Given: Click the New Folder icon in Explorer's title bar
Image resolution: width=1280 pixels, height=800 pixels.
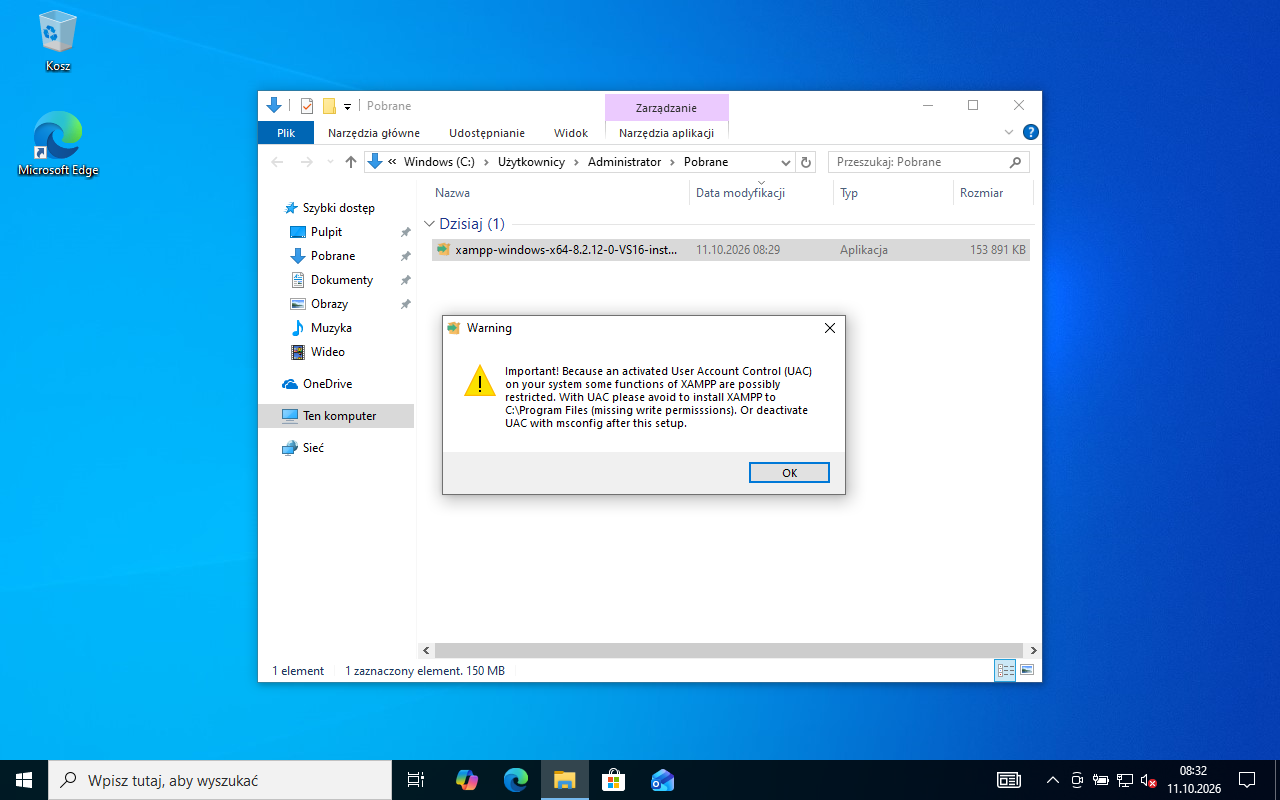Looking at the screenshot, I should coord(329,106).
